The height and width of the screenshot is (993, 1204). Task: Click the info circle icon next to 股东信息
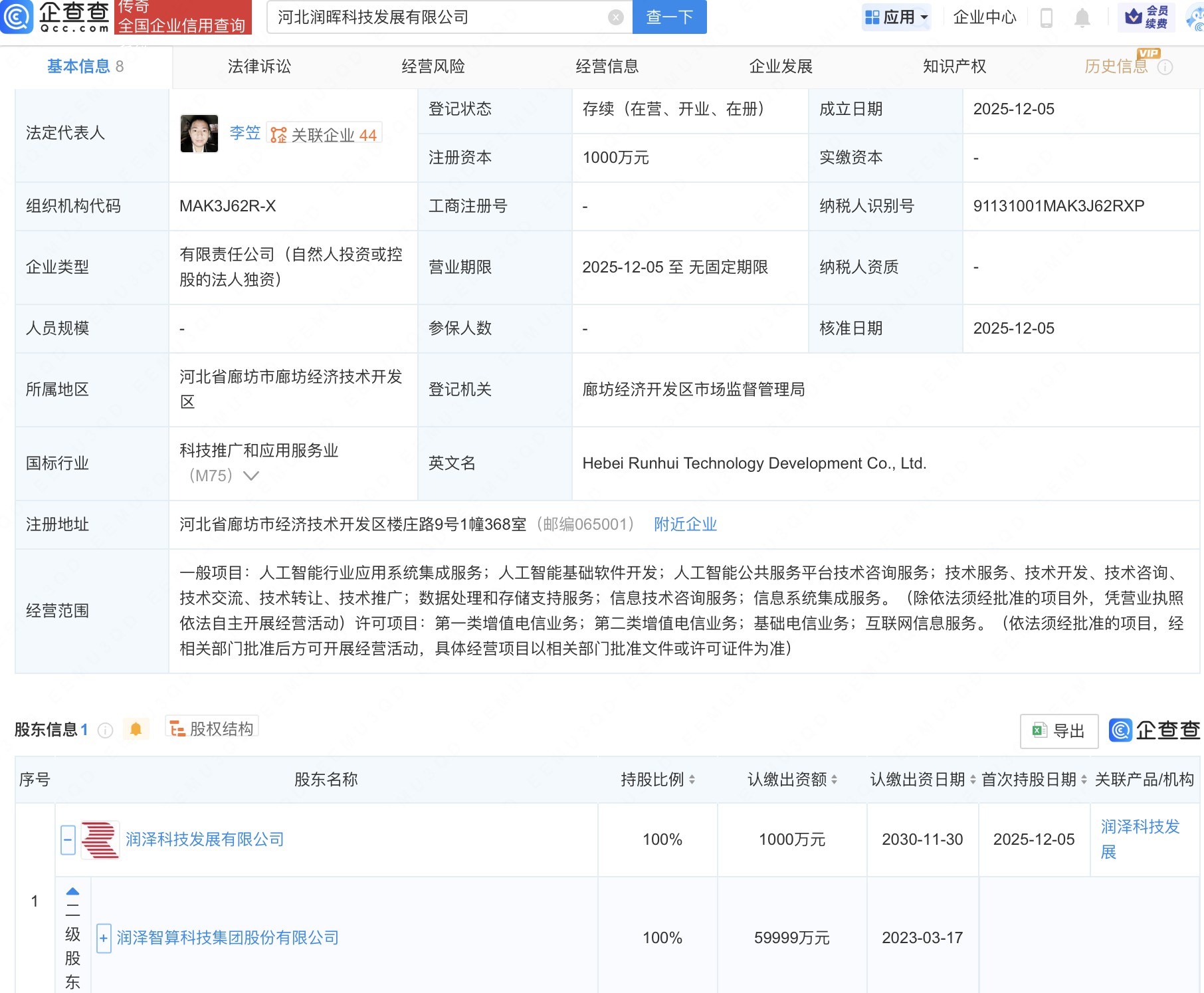click(x=105, y=730)
